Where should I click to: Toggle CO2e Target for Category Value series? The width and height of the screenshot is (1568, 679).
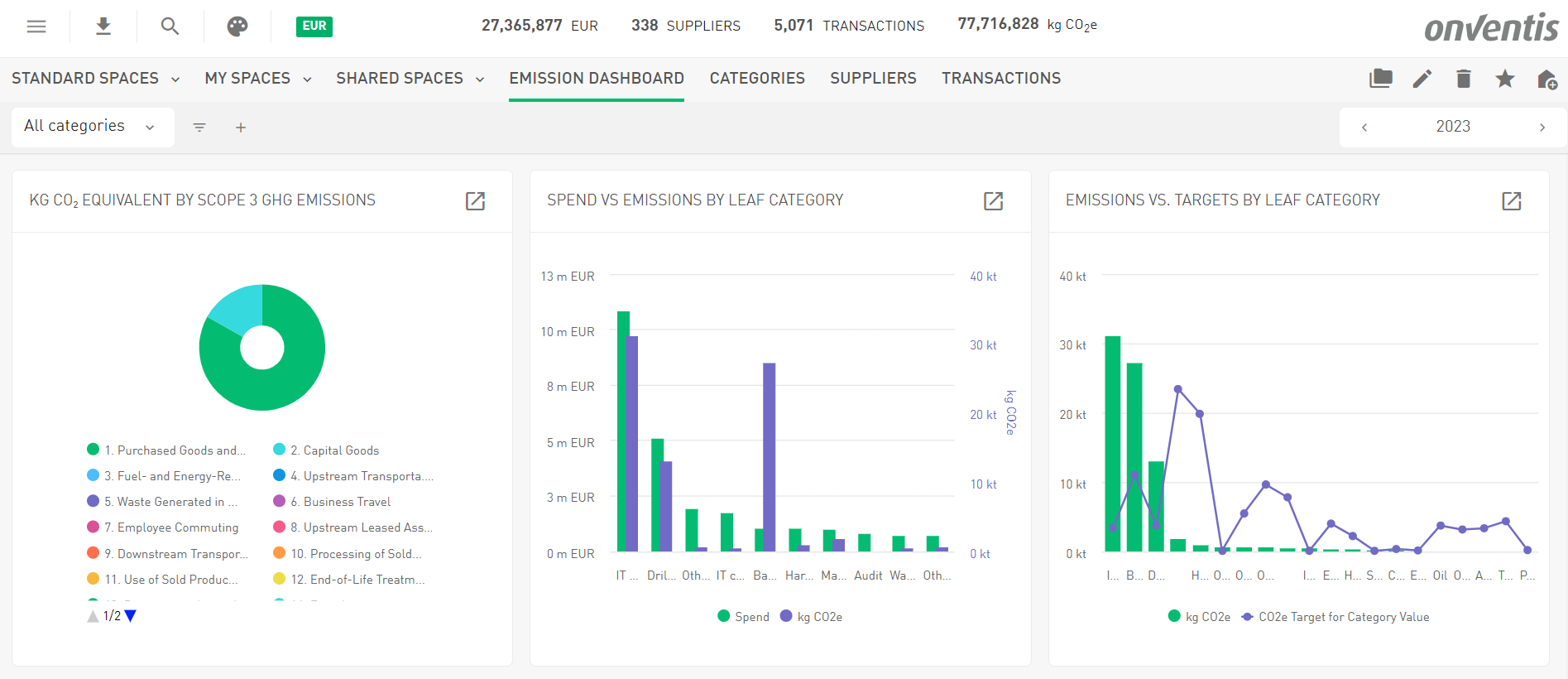pyautogui.click(x=1335, y=617)
